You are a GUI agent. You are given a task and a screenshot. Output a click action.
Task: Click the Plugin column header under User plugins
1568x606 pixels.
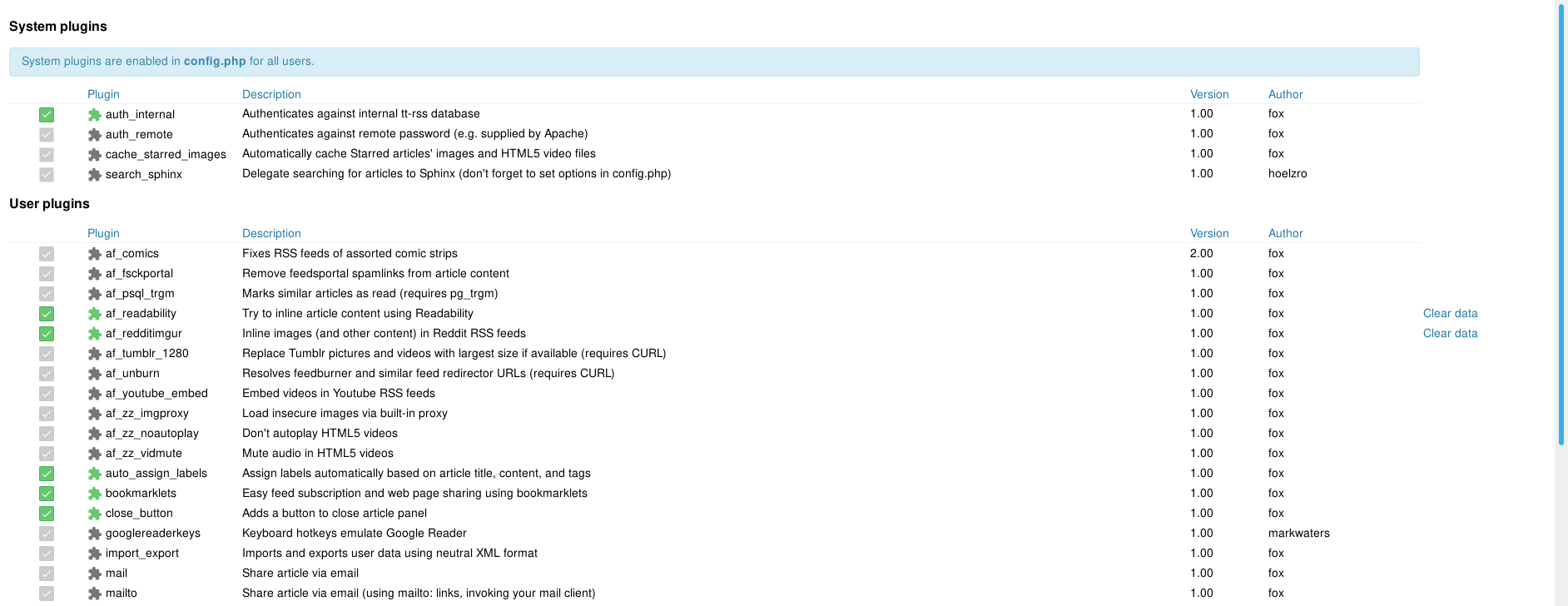click(x=103, y=234)
